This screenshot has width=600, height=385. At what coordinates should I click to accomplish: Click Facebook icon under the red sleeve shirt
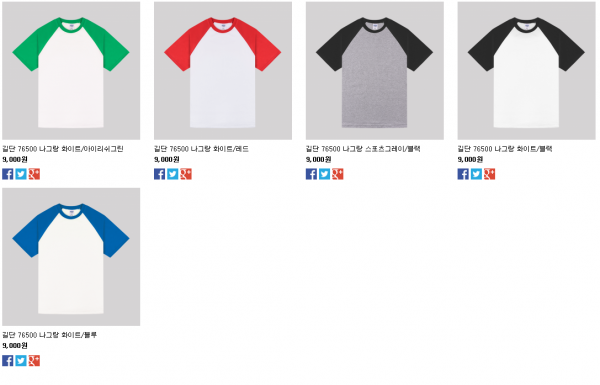(160, 174)
